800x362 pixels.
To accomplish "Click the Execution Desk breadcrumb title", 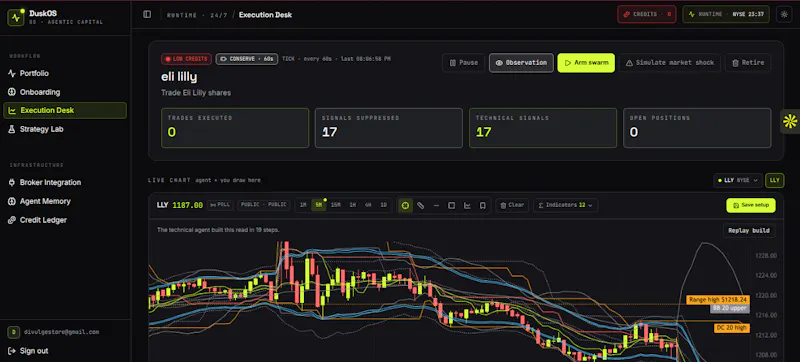I will (265, 15).
